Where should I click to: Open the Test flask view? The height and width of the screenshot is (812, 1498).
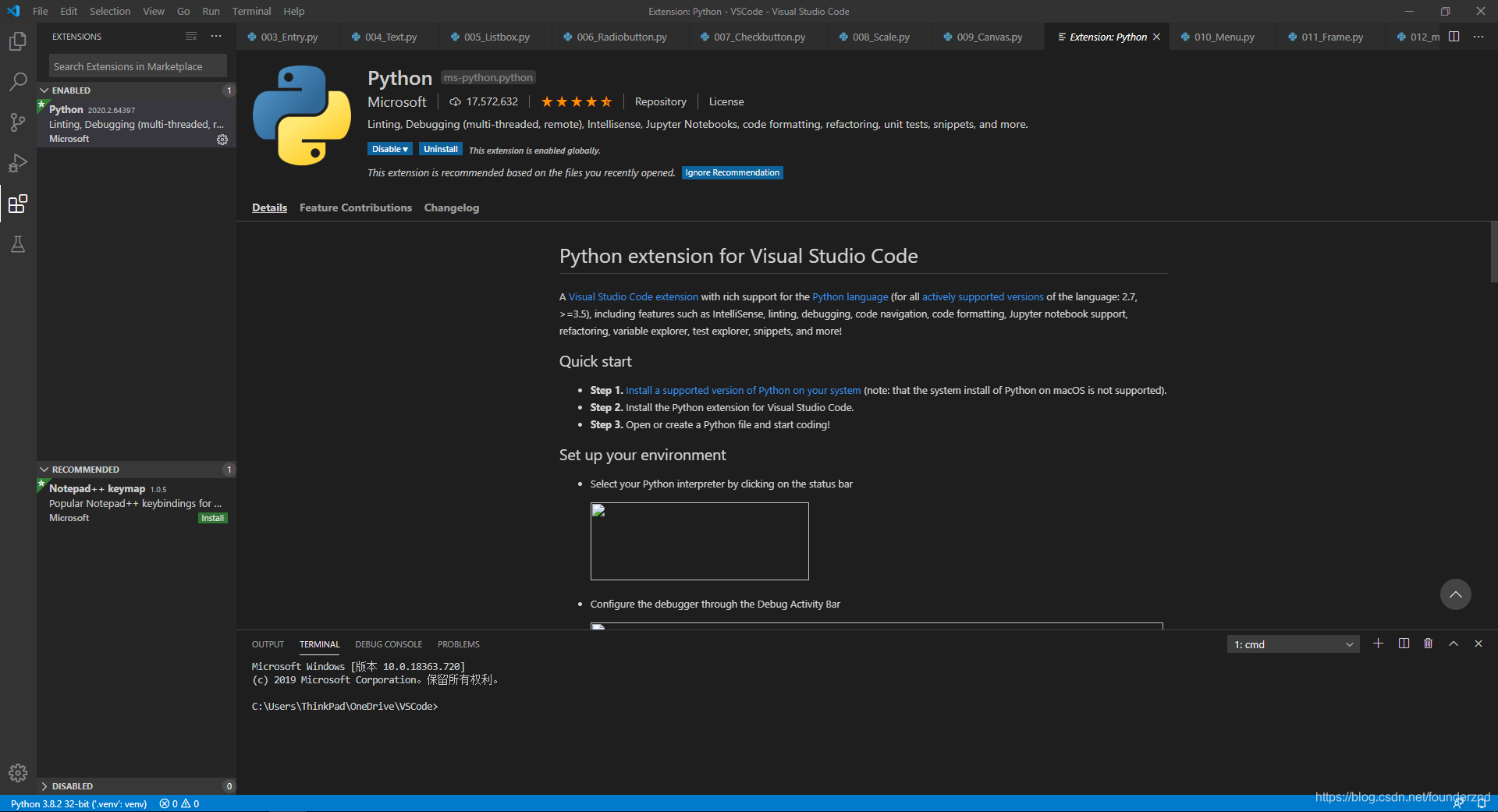pos(17,245)
